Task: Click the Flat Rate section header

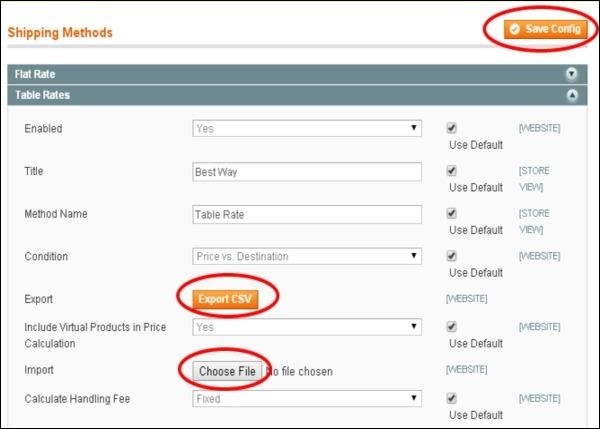Action: click(37, 75)
